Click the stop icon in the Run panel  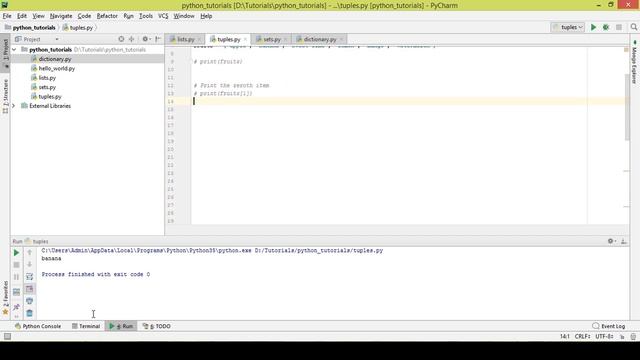(x=16, y=265)
